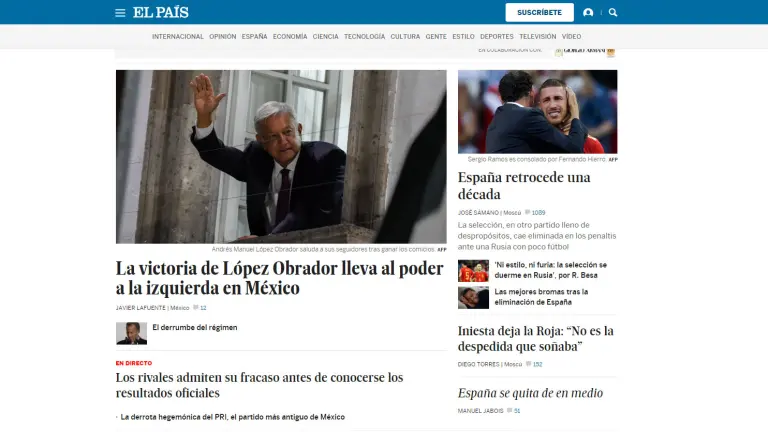Open 'España retrocede una década' article

tap(524, 186)
